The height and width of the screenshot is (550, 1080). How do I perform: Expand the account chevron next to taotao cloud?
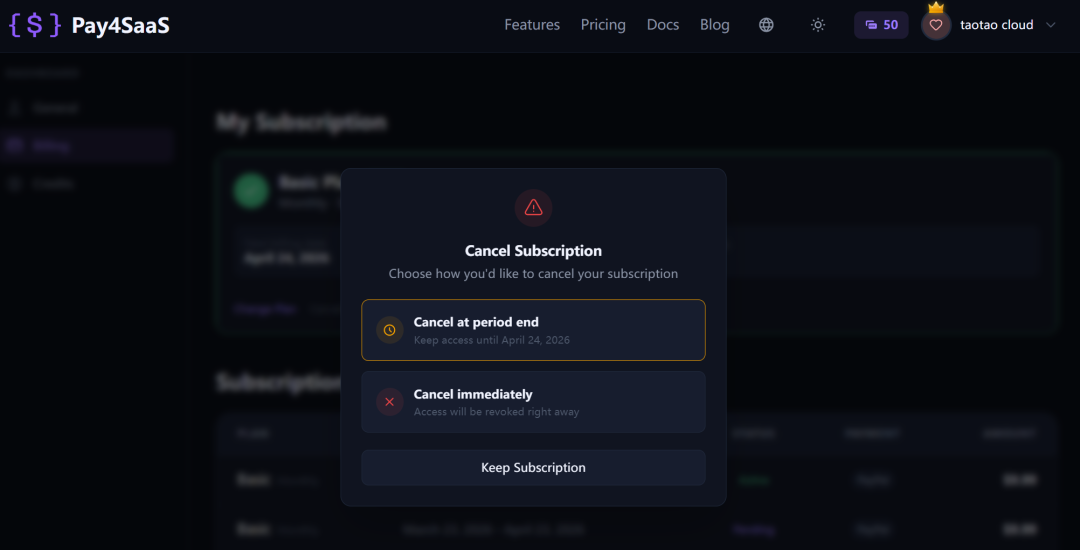pyautogui.click(x=1050, y=25)
